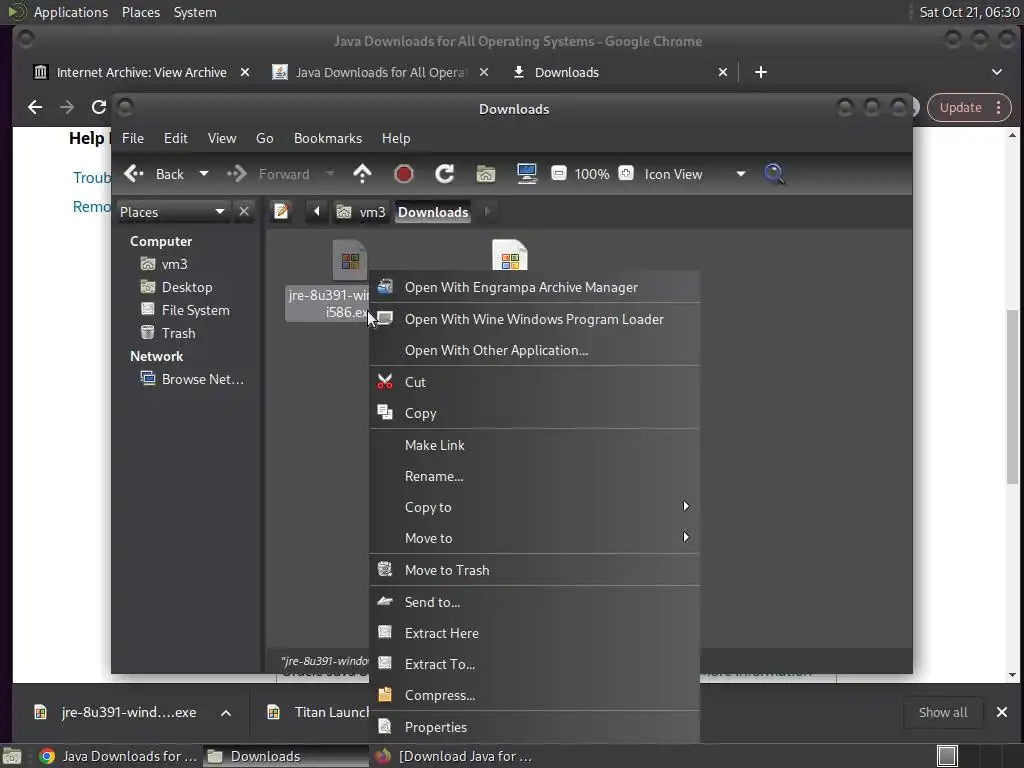This screenshot has width=1024, height=768.
Task: Select Extract To in context menu
Action: 534,664
